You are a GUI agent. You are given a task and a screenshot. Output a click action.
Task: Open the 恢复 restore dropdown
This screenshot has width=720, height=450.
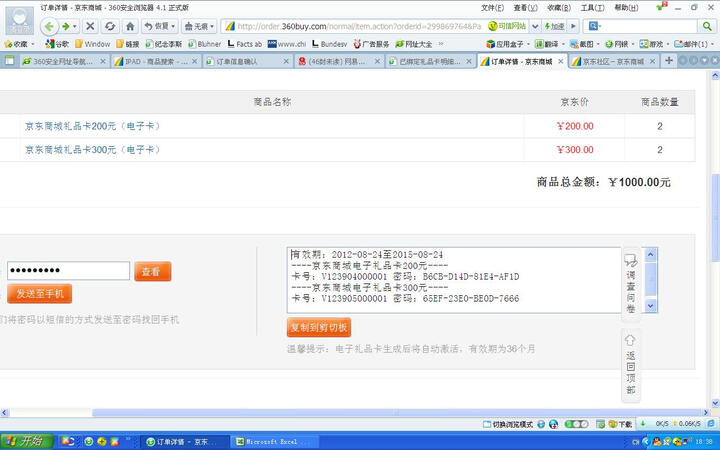tap(159, 26)
